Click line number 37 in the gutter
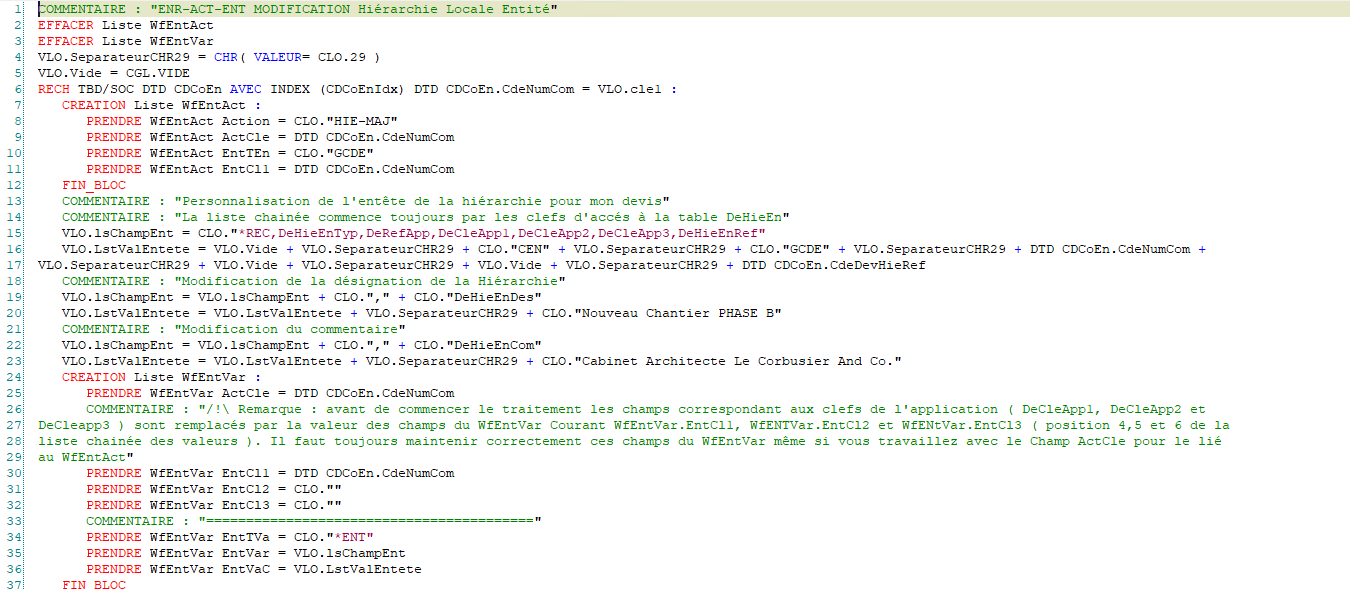This screenshot has width=1350, height=590. click(x=17, y=585)
